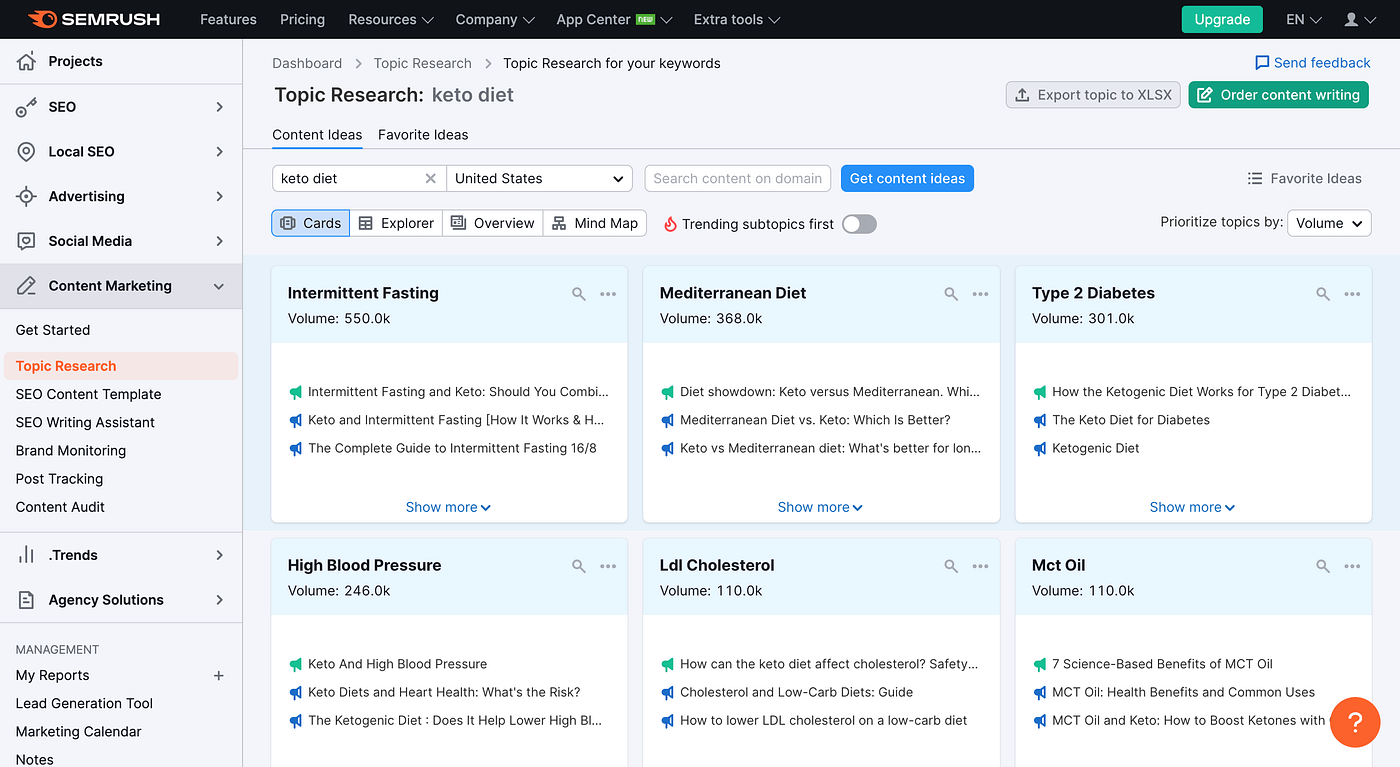Click the Agency Solutions document icon
Image resolution: width=1400 pixels, height=767 pixels.
pos(26,600)
